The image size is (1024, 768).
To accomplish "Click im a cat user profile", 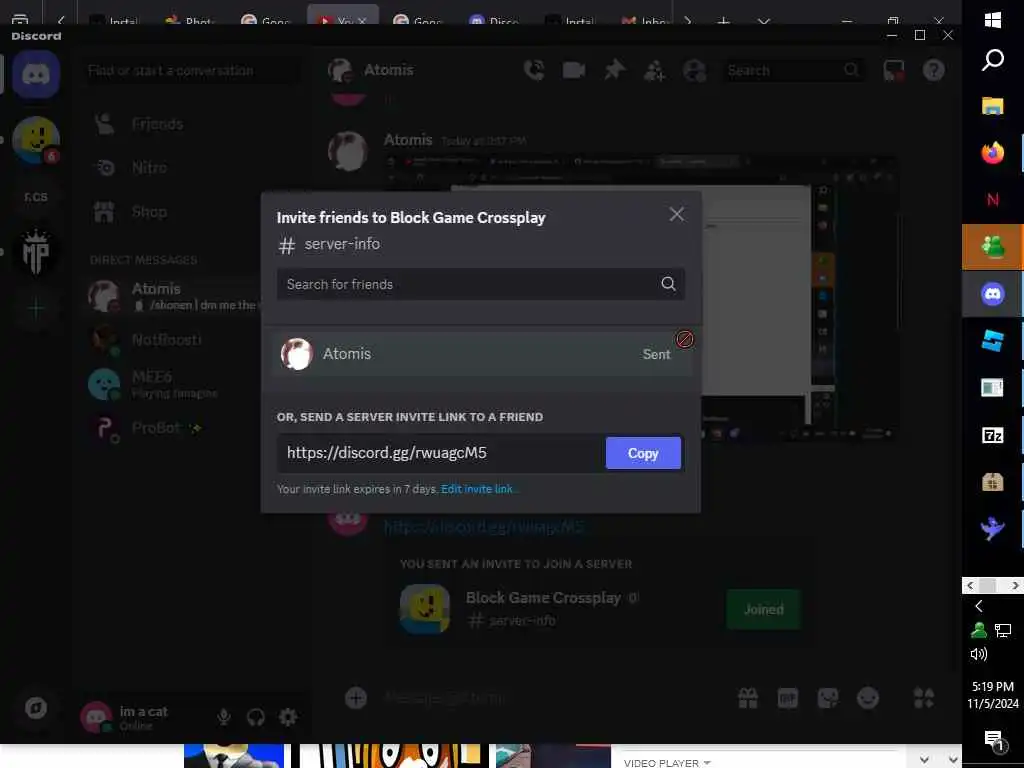I will click(125, 717).
